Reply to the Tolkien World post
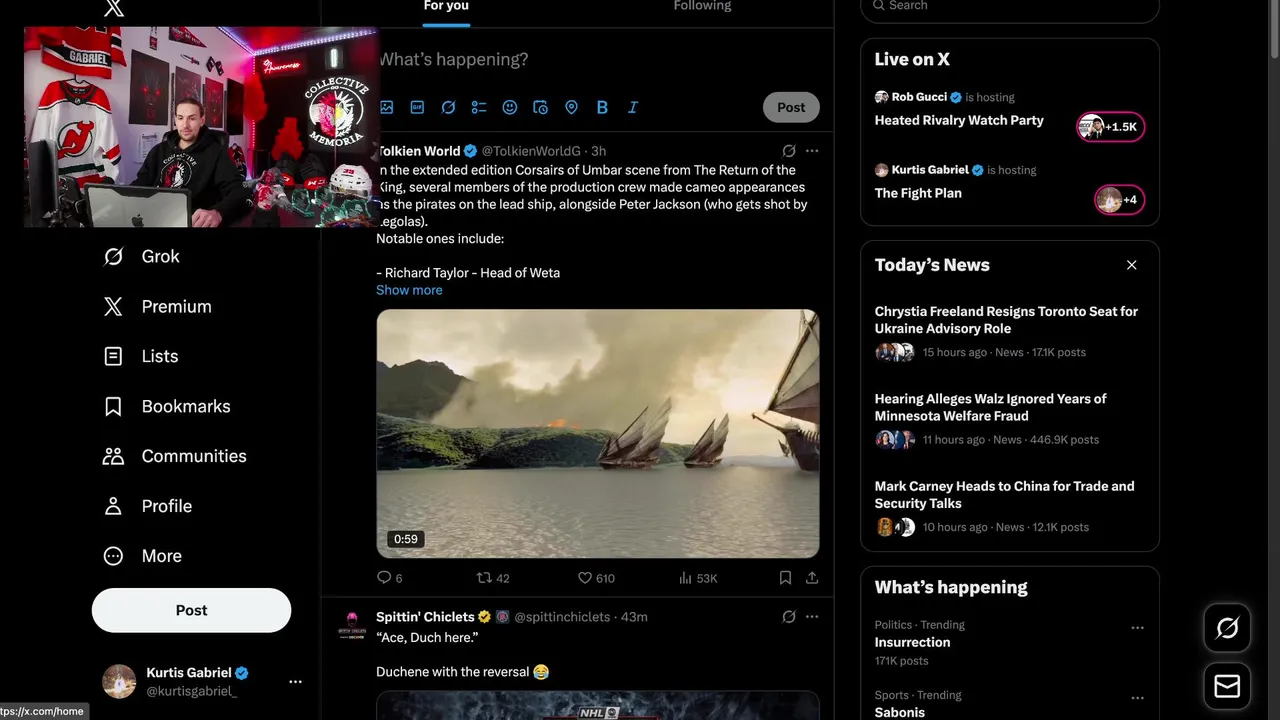Image resolution: width=1280 pixels, height=720 pixels. point(389,578)
